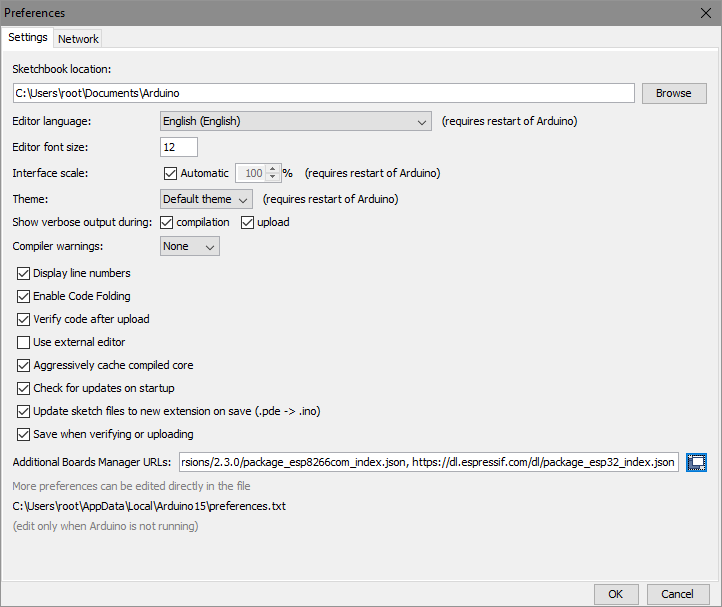This screenshot has width=722, height=607.
Task: Uncheck verbose output during compilation
Action: coord(166,222)
